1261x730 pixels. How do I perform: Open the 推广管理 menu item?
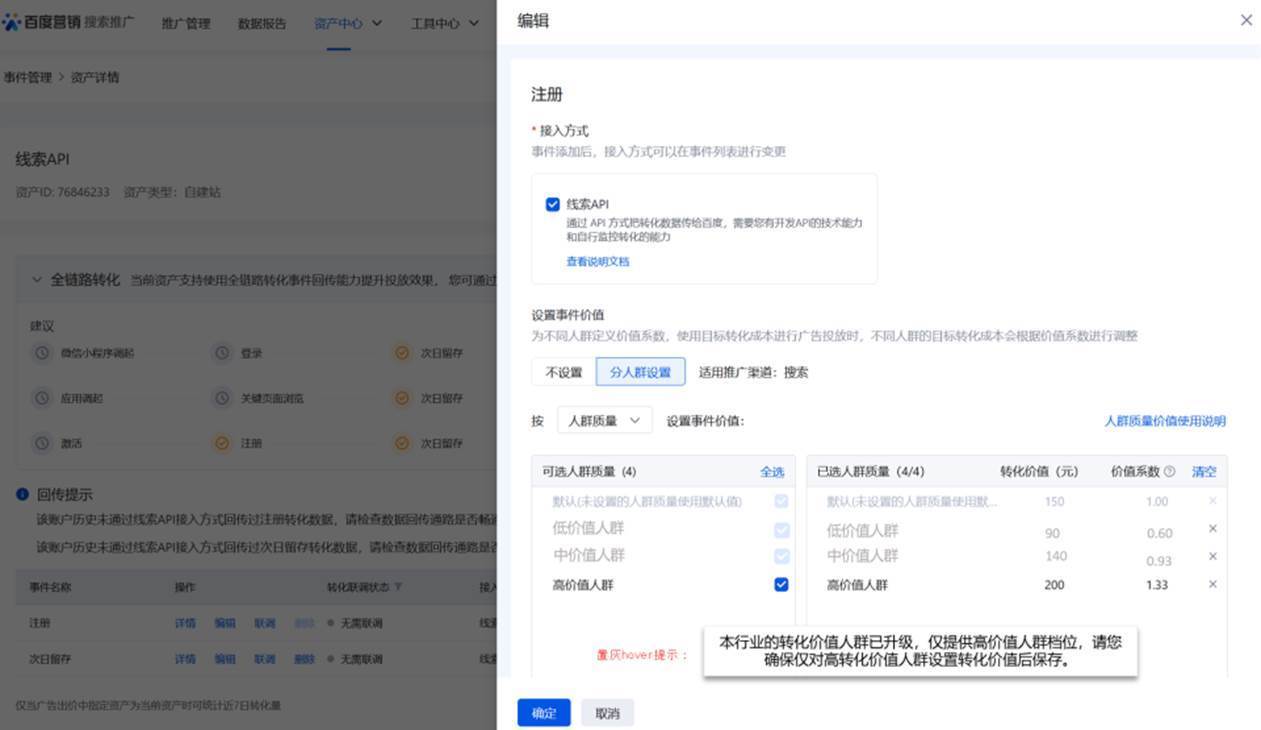pyautogui.click(x=186, y=23)
